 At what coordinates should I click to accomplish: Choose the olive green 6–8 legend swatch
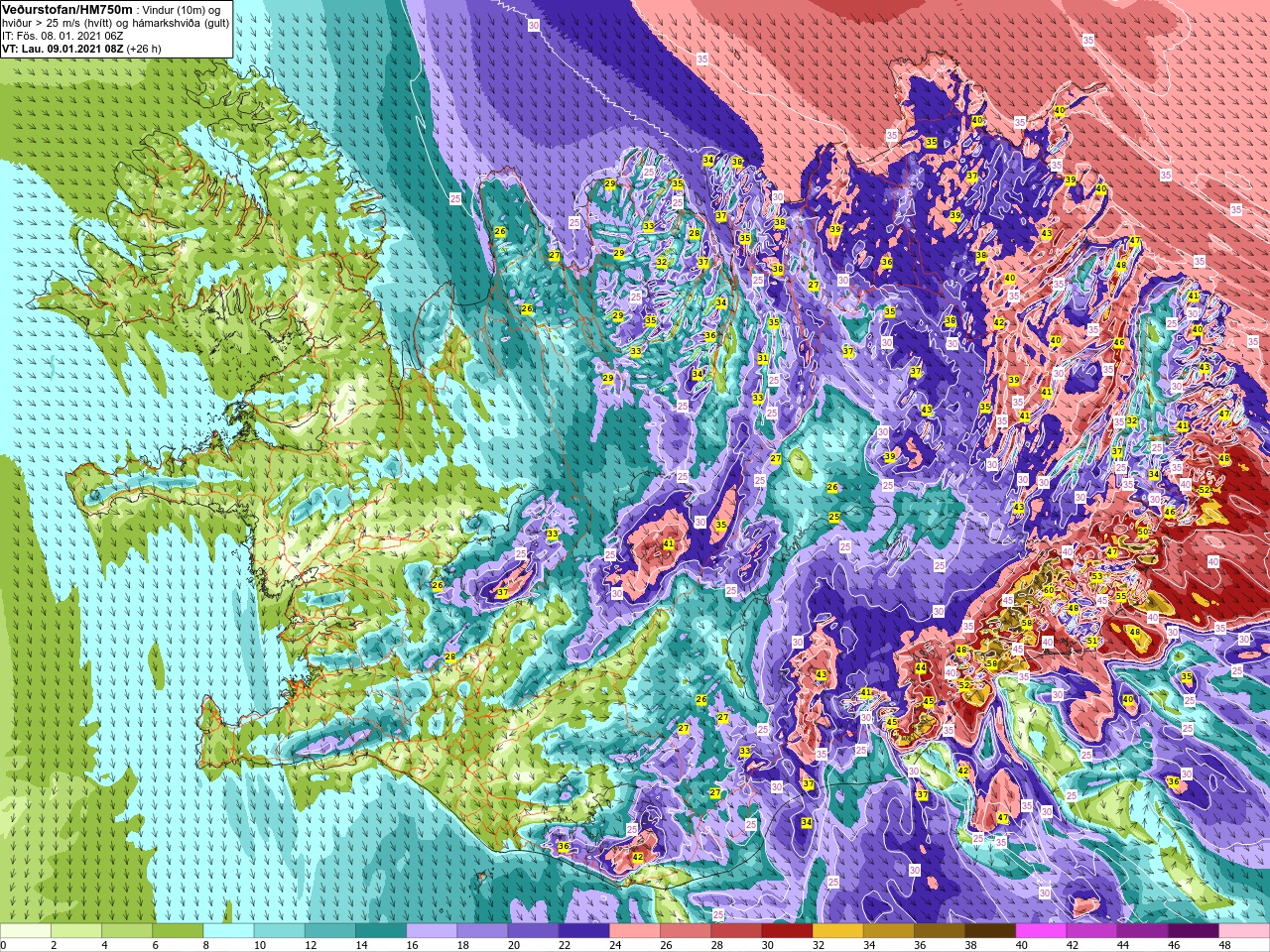178,931
